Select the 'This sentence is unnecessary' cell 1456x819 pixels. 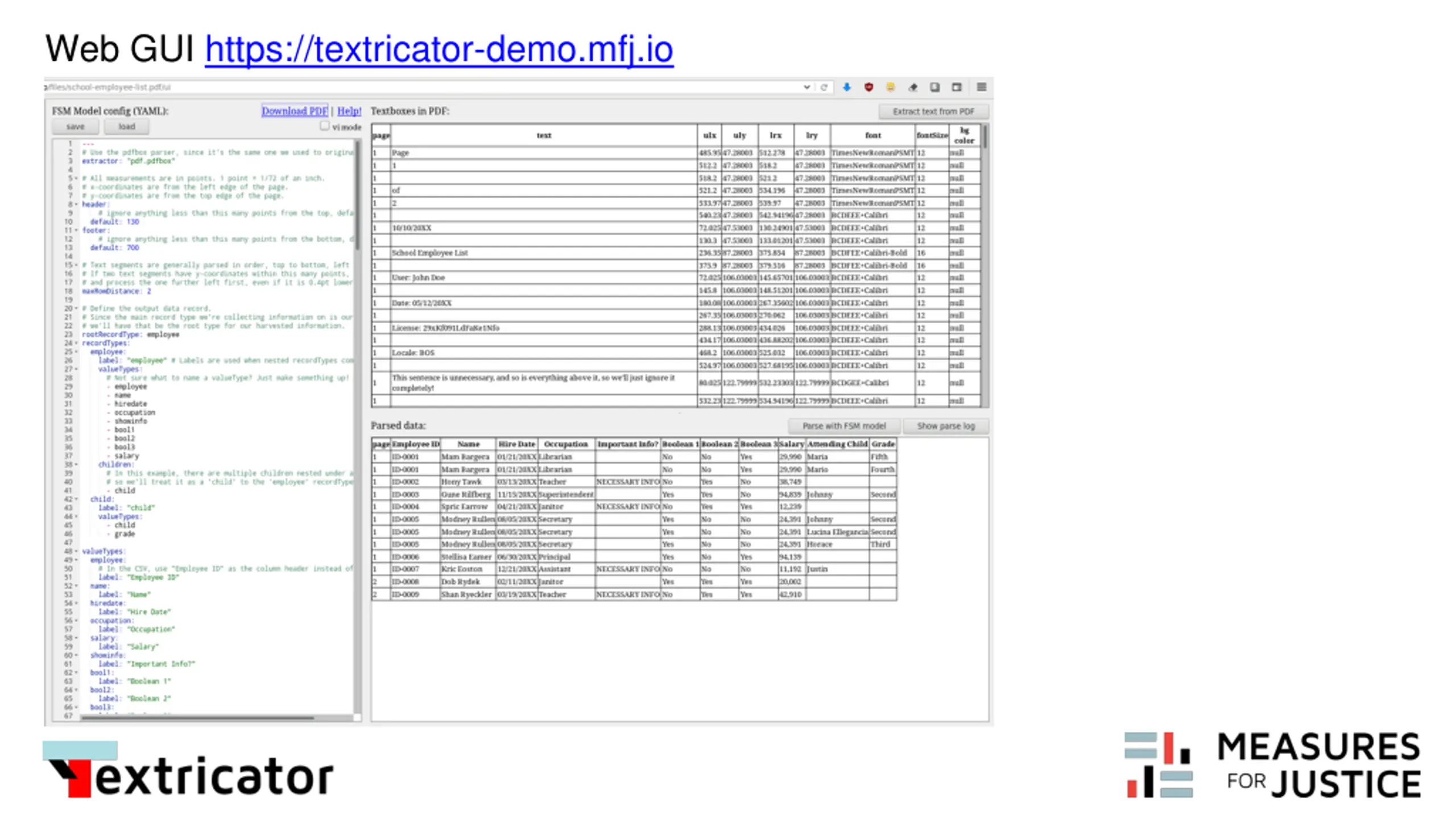(x=544, y=383)
